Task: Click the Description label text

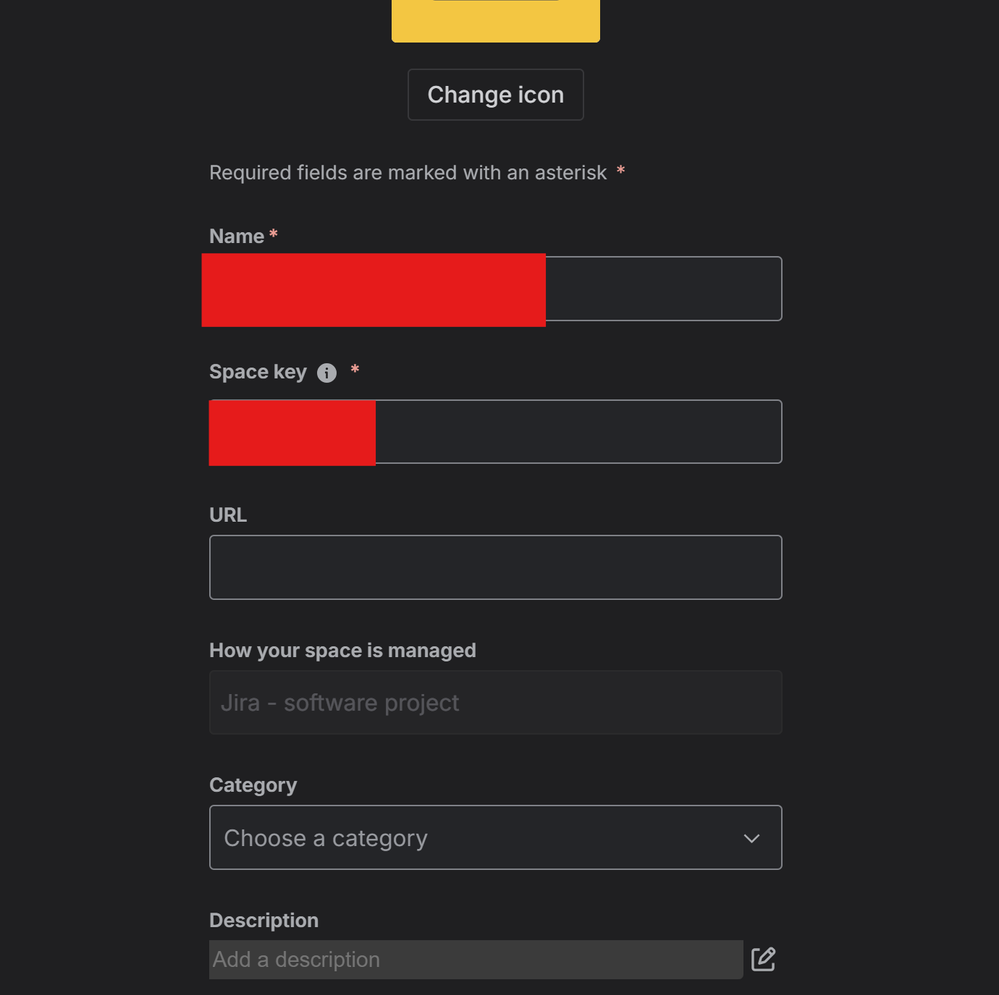Action: coord(263,920)
